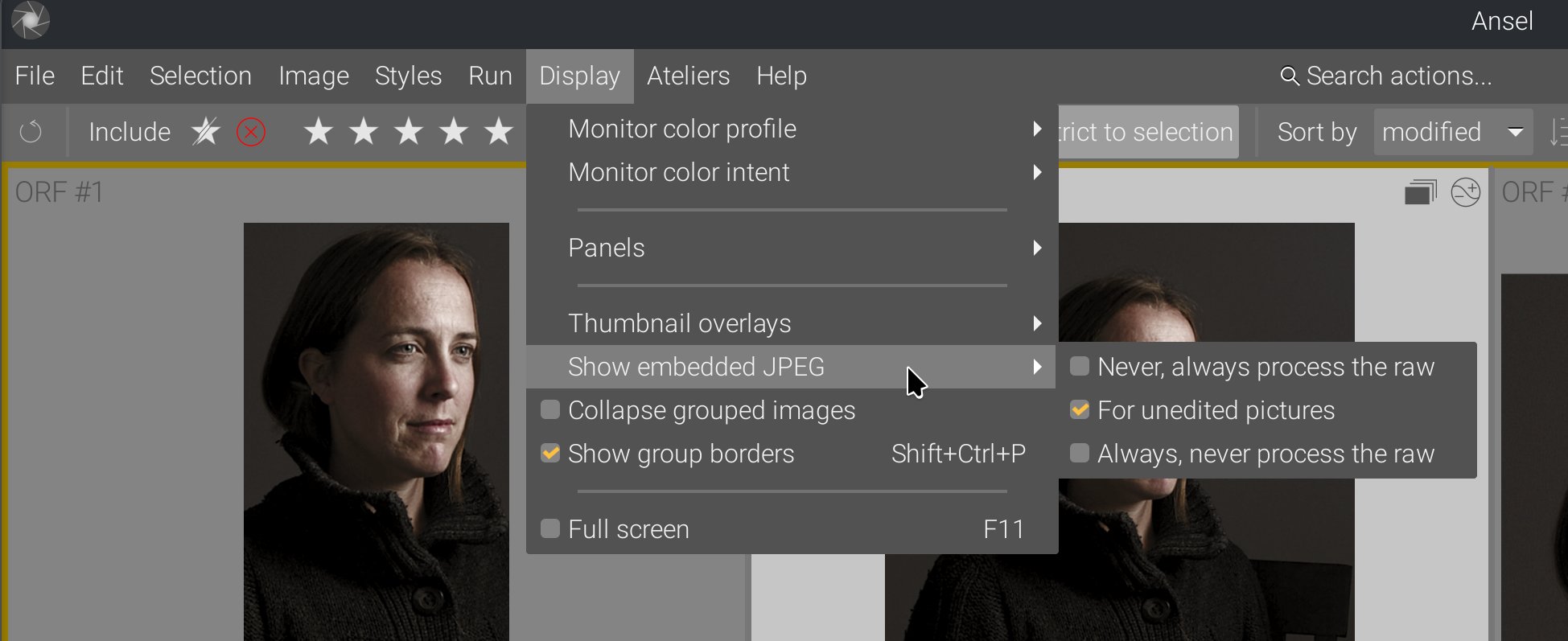Click the Restrict to selection button
This screenshot has width=1568, height=641.
1148,132
